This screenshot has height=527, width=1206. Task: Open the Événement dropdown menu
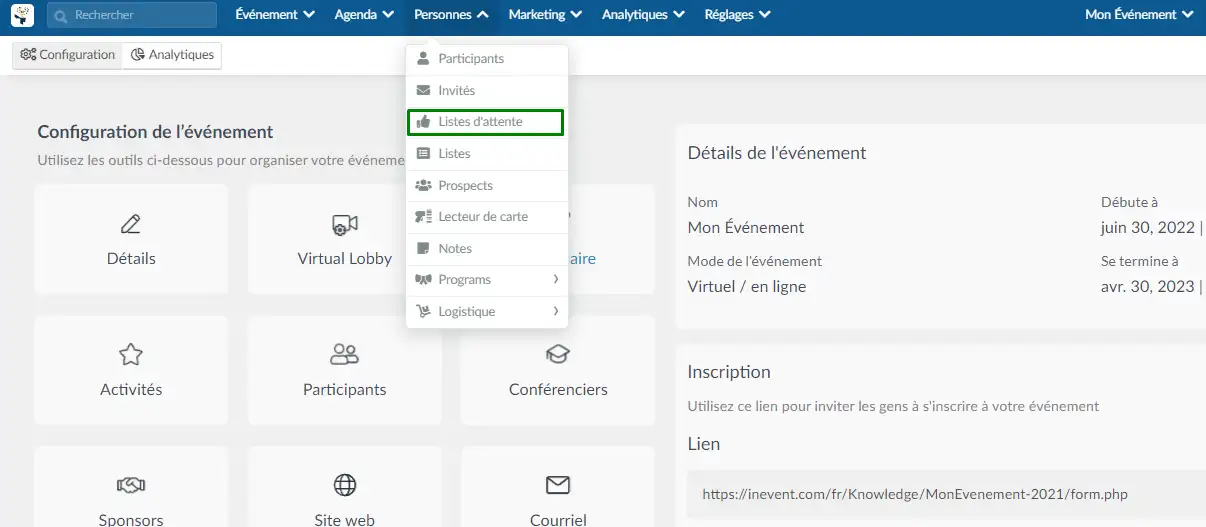tap(275, 15)
